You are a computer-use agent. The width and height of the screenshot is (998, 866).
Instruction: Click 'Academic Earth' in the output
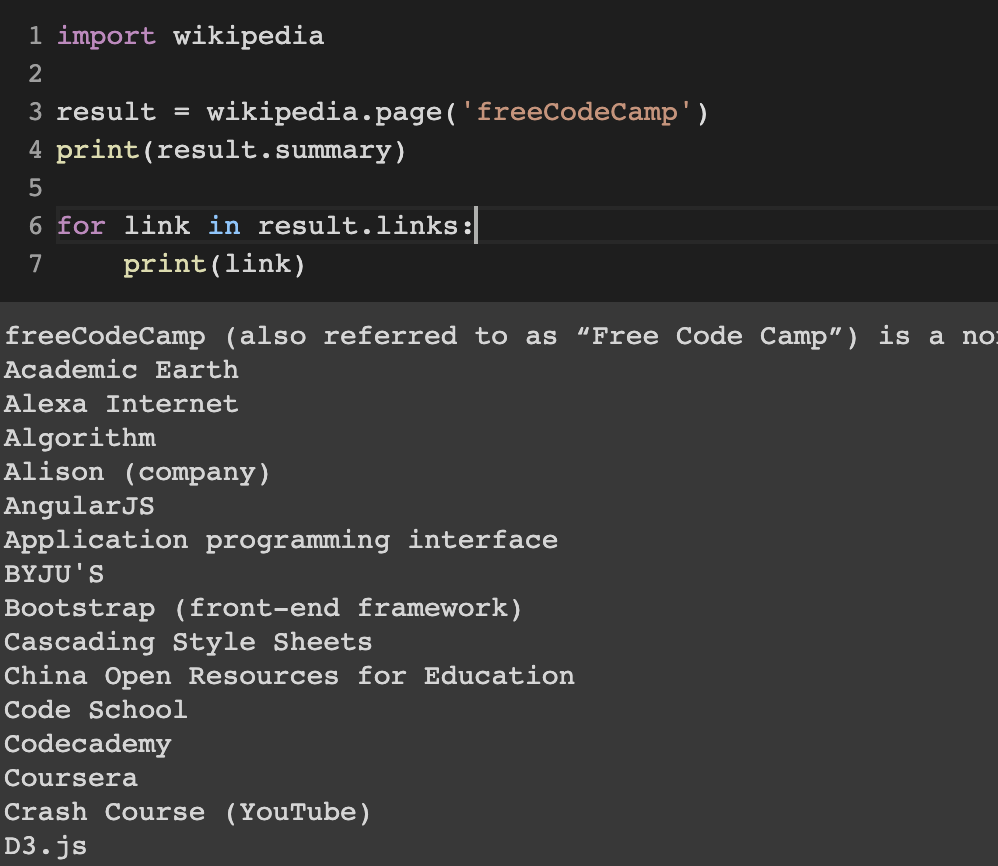click(x=122, y=370)
